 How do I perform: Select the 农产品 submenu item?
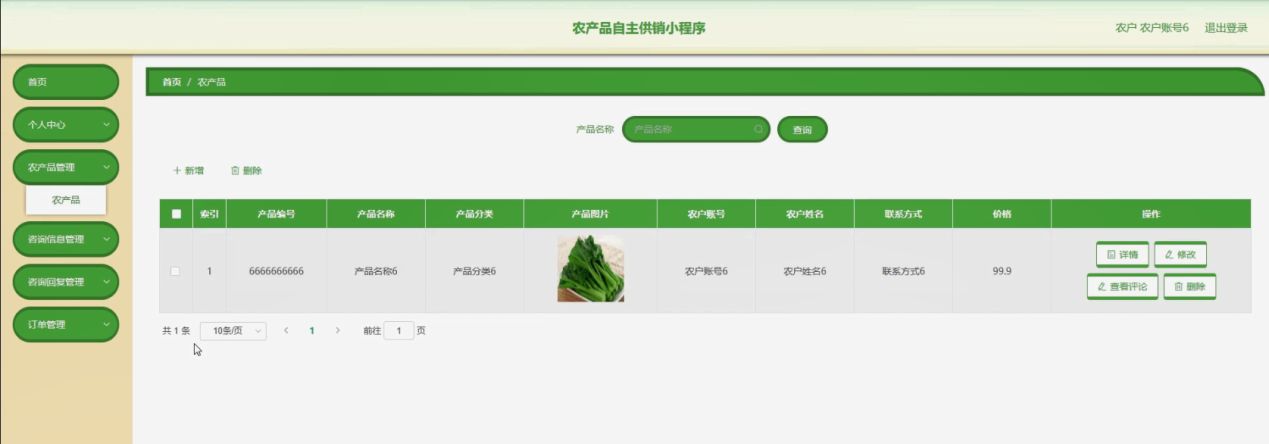click(x=66, y=200)
